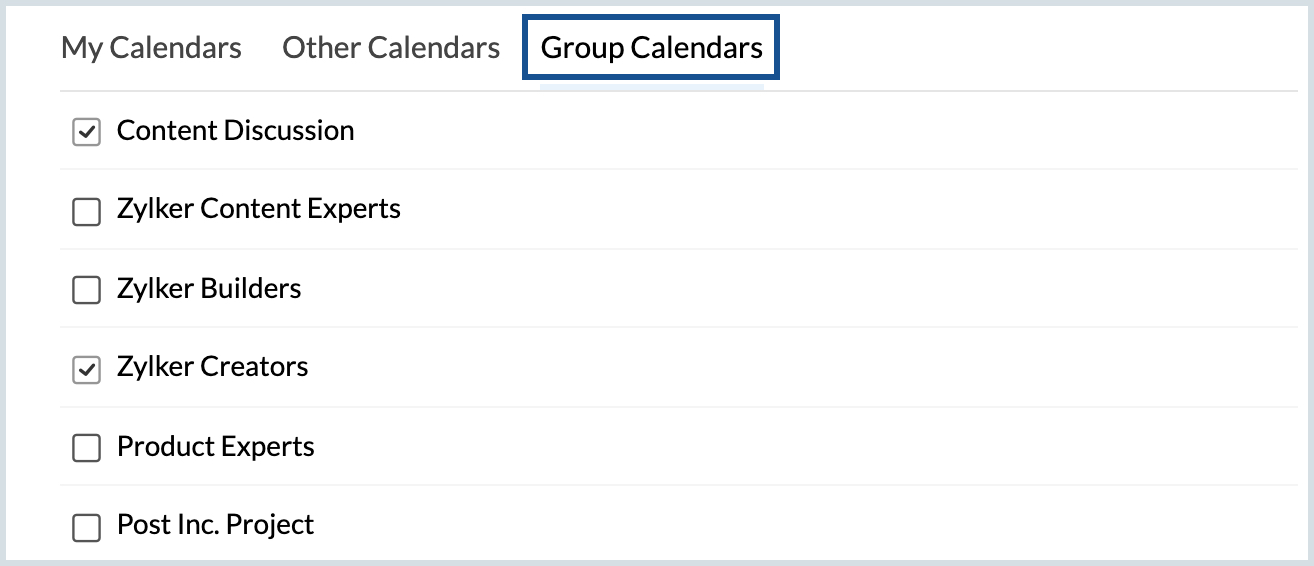1314x566 pixels.
Task: Click empty row space right of Zylker Builders
Action: (x=800, y=289)
